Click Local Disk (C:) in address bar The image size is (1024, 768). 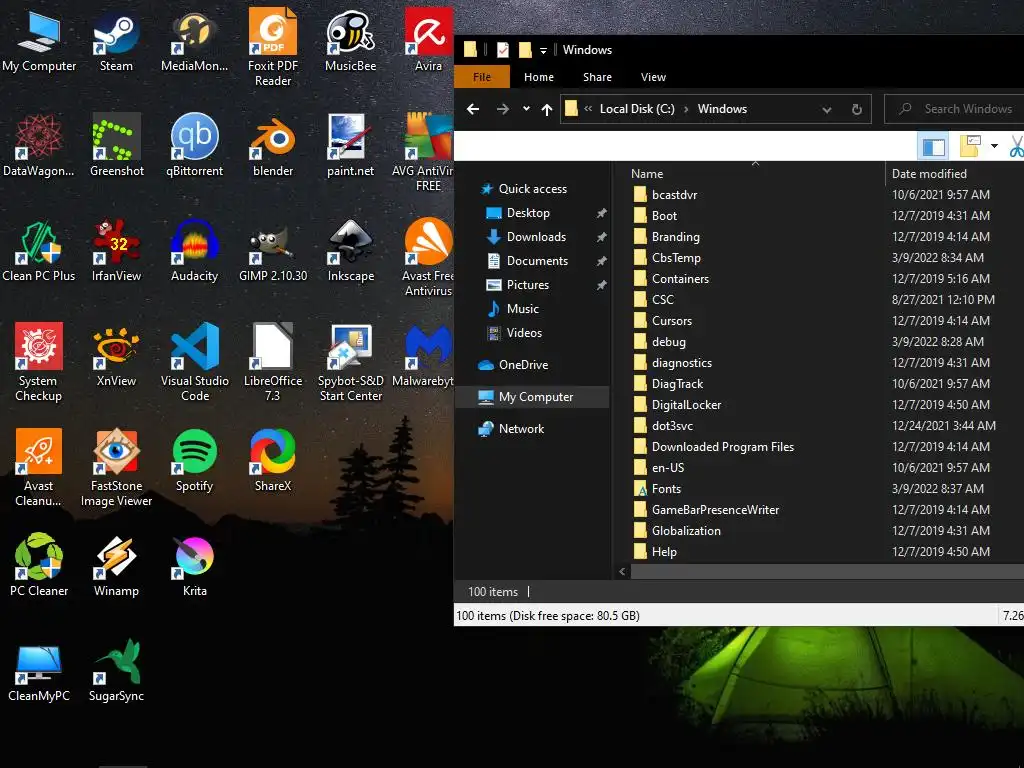[637, 109]
